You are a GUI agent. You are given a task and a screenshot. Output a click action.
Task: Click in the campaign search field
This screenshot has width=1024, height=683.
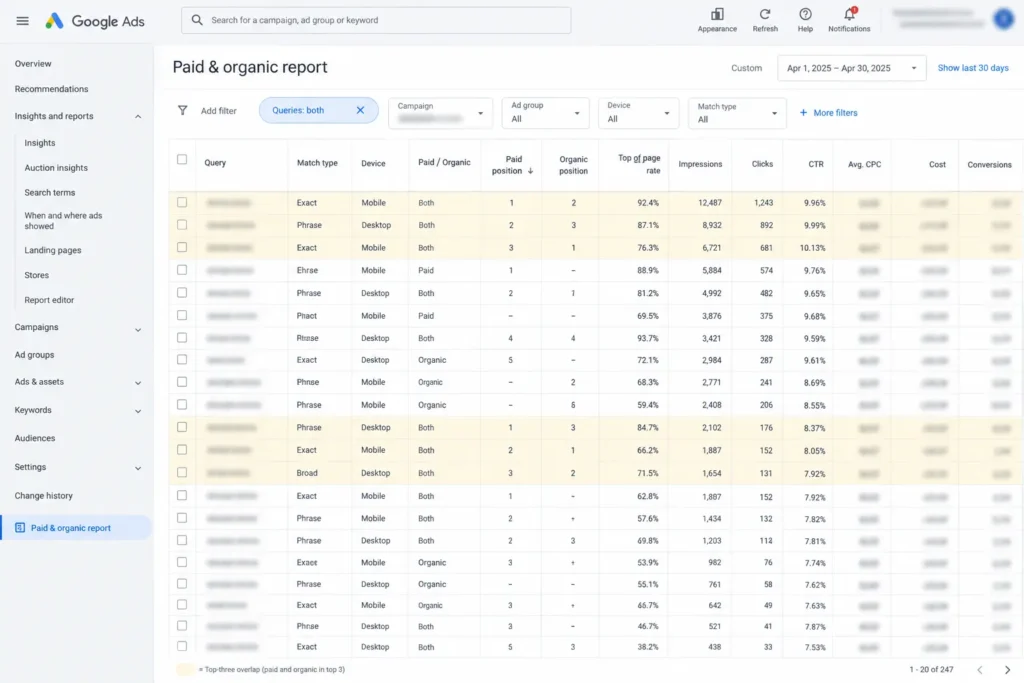[376, 20]
